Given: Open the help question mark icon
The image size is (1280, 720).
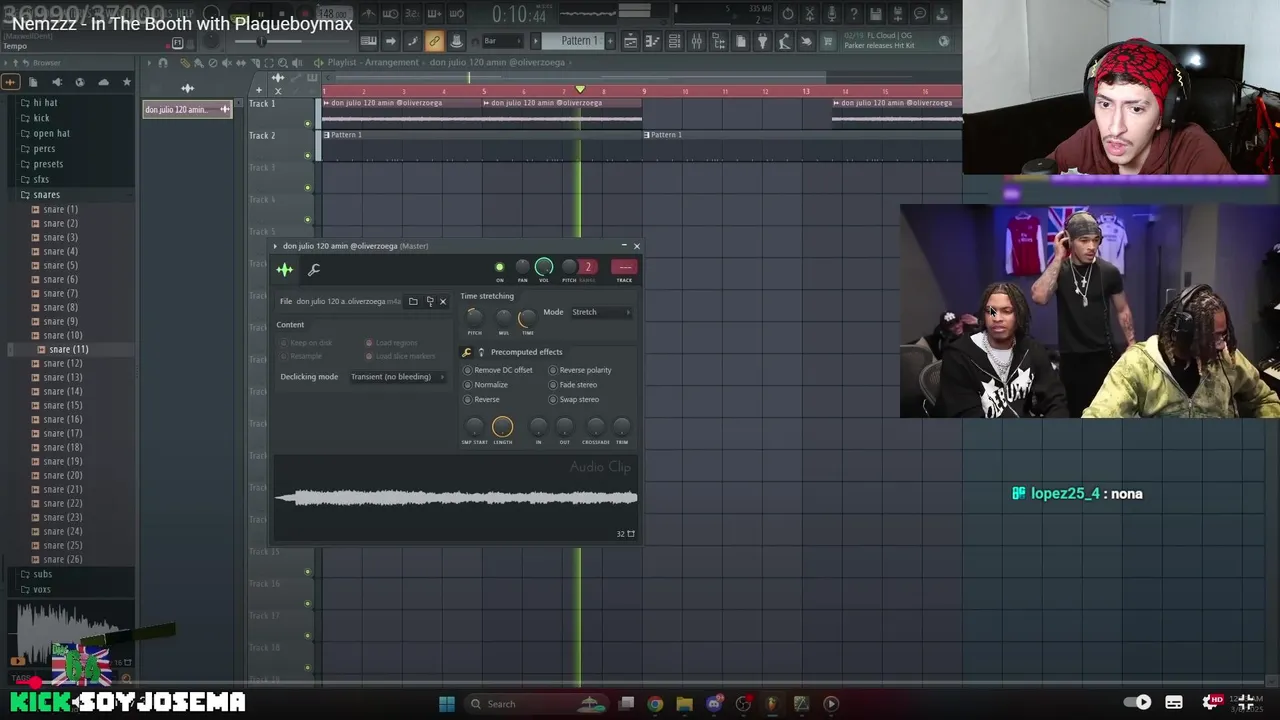Looking at the screenshot, I should pyautogui.click(x=853, y=13).
